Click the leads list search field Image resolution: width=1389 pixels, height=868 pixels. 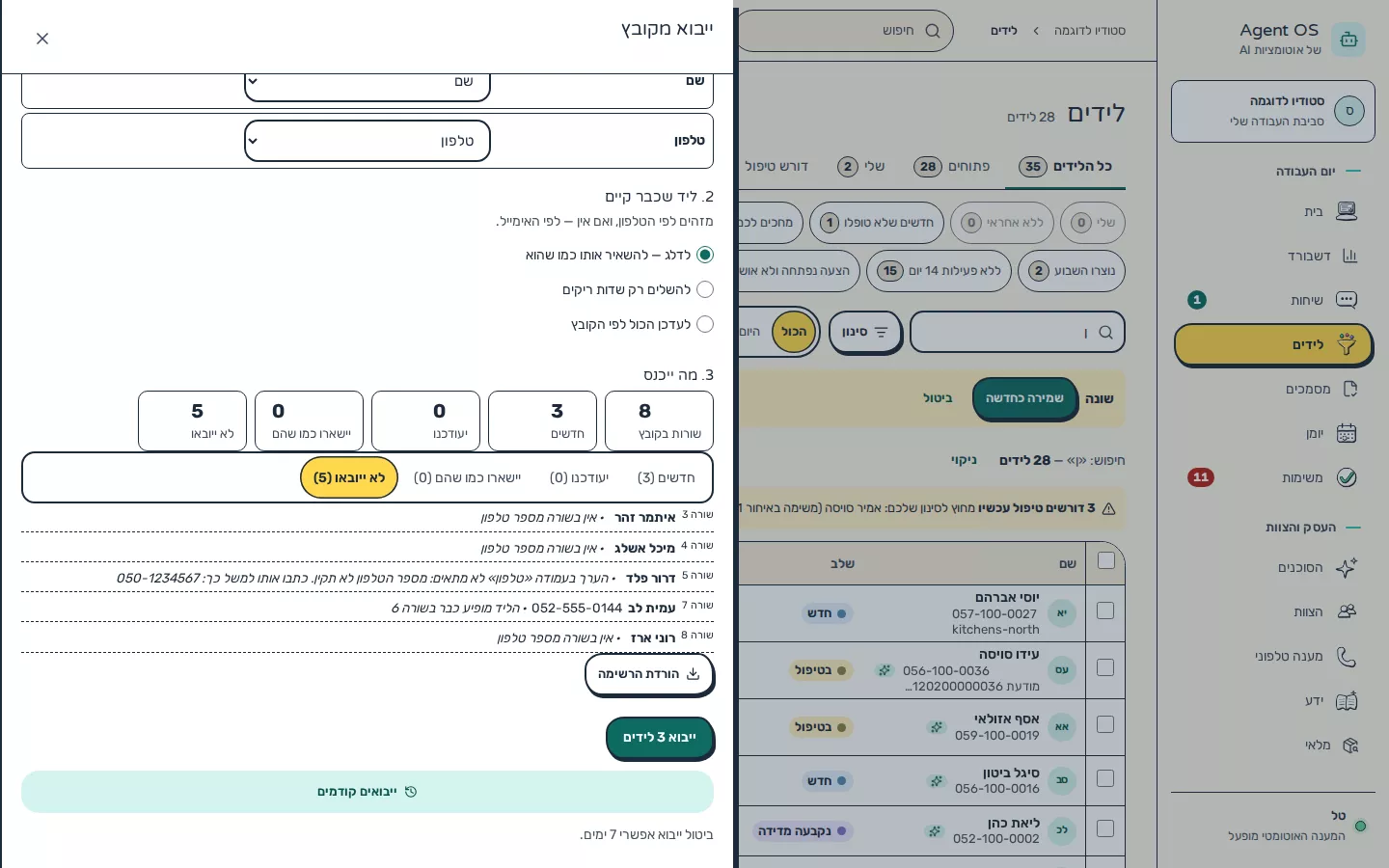point(1018,332)
